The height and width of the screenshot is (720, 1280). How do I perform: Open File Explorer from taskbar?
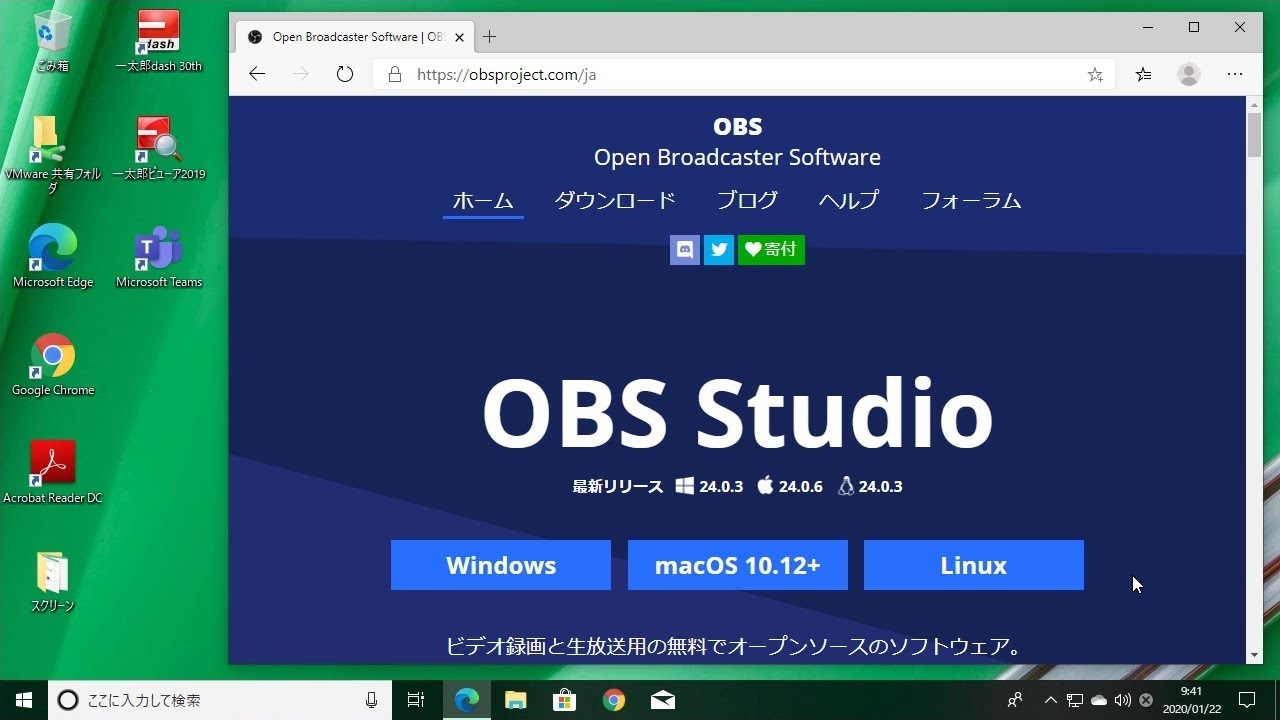(x=515, y=700)
